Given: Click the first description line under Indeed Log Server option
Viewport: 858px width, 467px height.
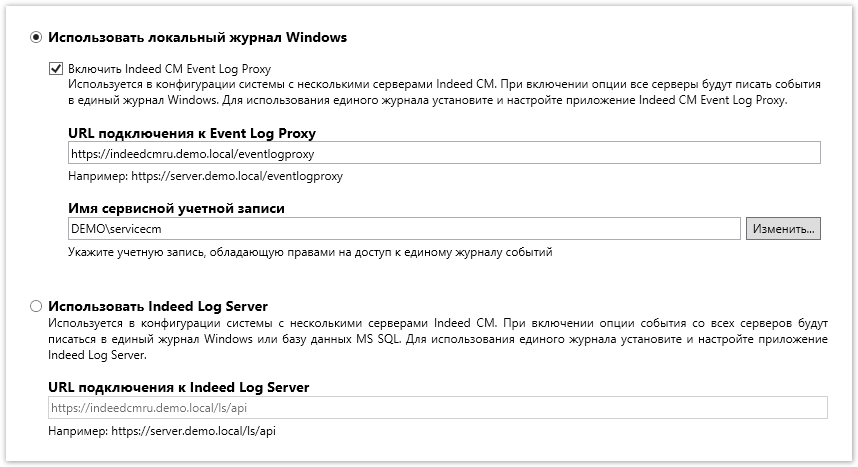Looking at the screenshot, I should click(x=437, y=323).
